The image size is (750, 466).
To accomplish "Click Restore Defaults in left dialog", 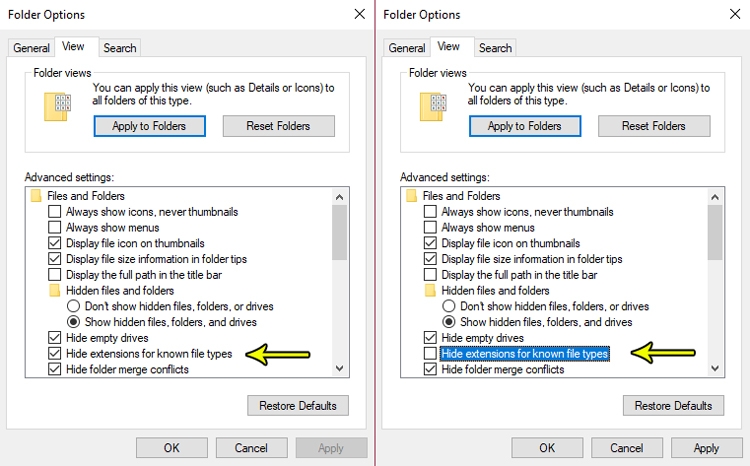I will pos(298,406).
